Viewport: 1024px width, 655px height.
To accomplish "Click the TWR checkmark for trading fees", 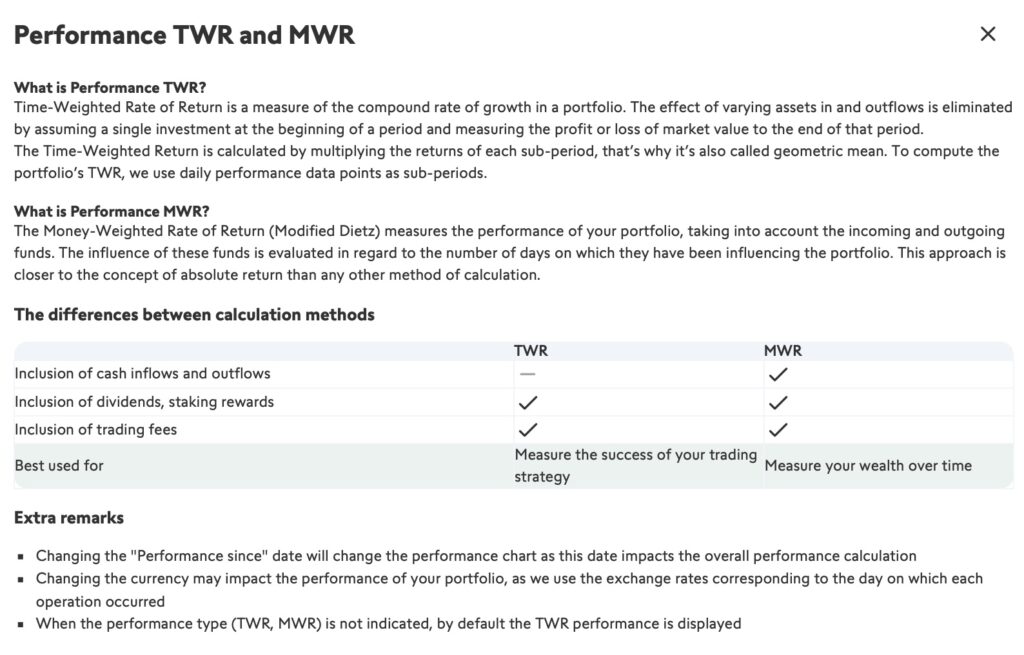I will pos(528,430).
